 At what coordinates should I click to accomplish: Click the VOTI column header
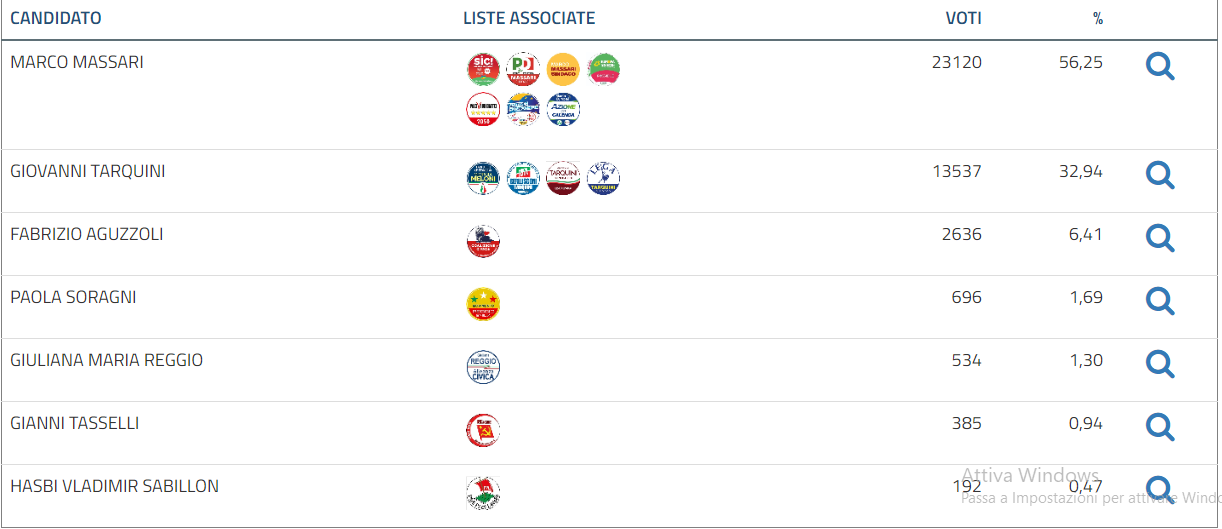(963, 19)
